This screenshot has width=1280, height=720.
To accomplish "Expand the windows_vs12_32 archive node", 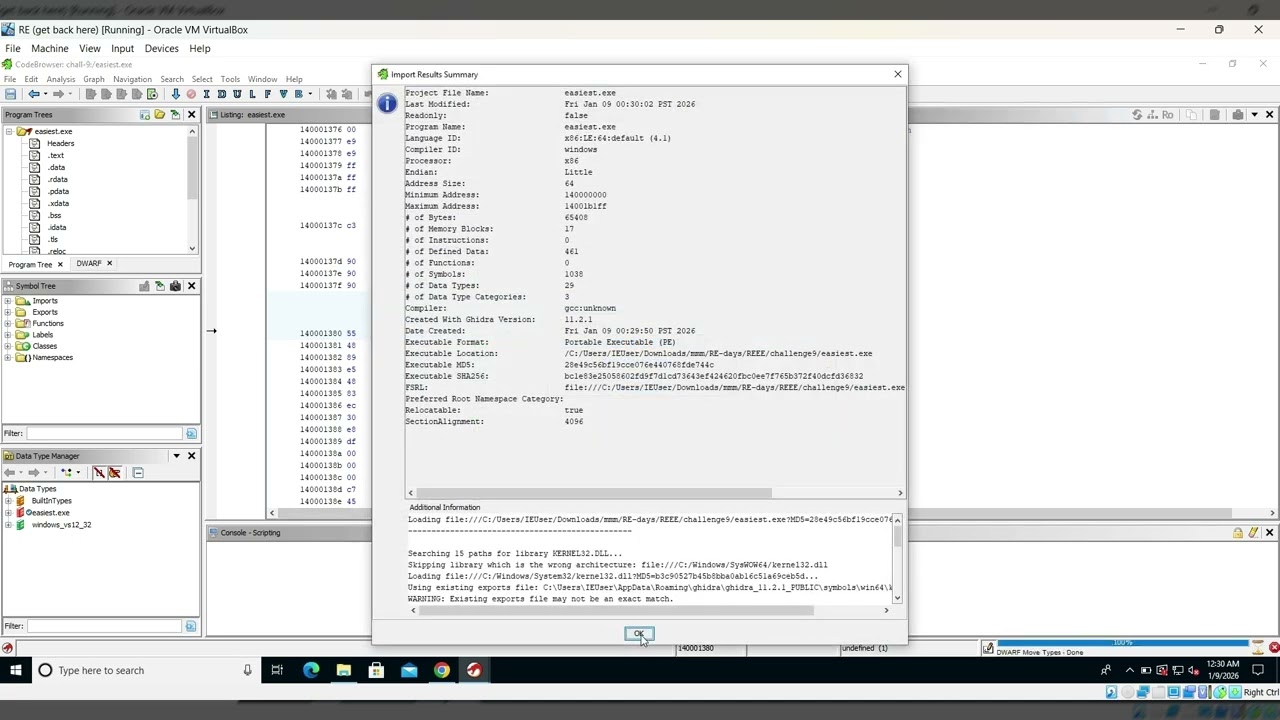I will 8,525.
